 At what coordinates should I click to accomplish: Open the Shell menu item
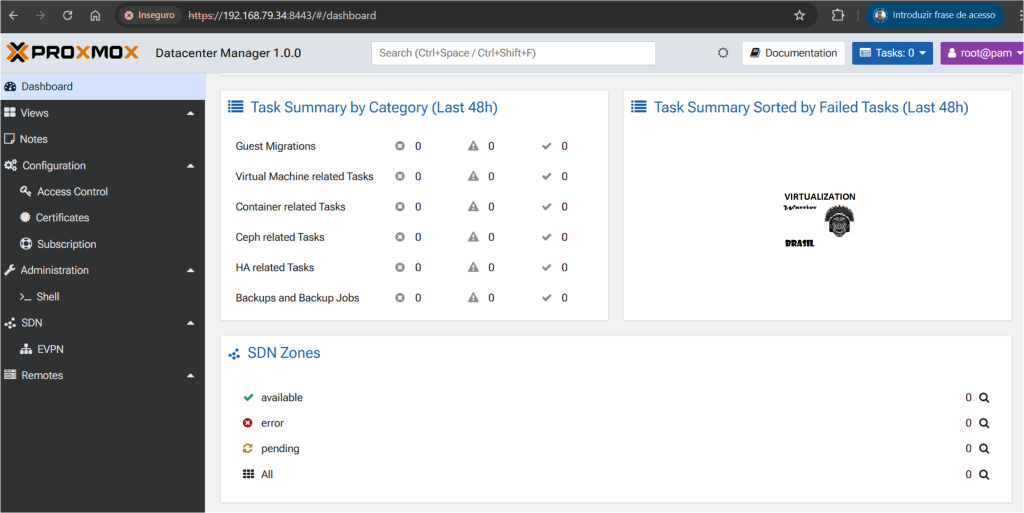coord(48,297)
